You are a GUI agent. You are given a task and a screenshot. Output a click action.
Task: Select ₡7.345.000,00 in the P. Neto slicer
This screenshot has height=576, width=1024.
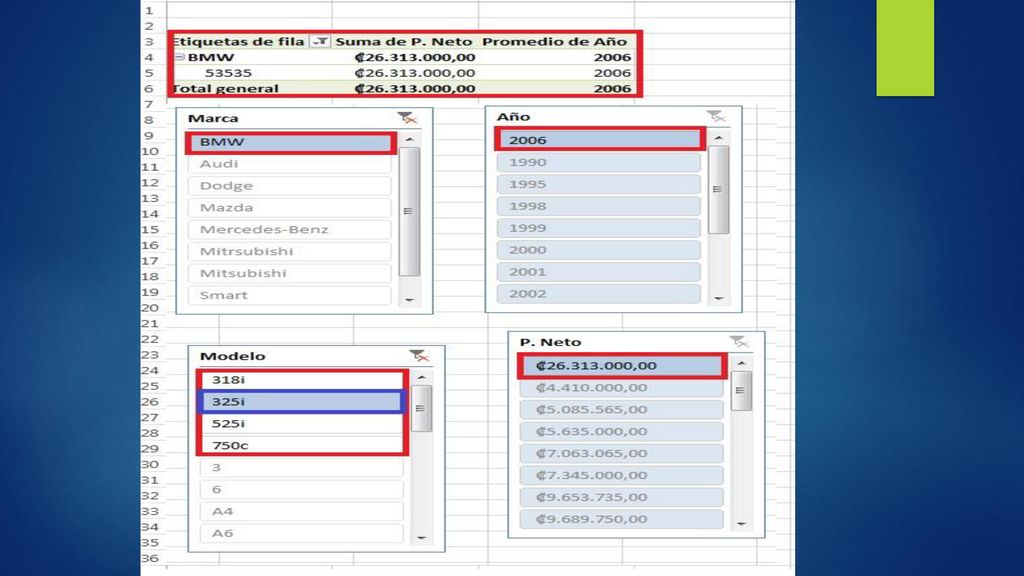pos(622,475)
